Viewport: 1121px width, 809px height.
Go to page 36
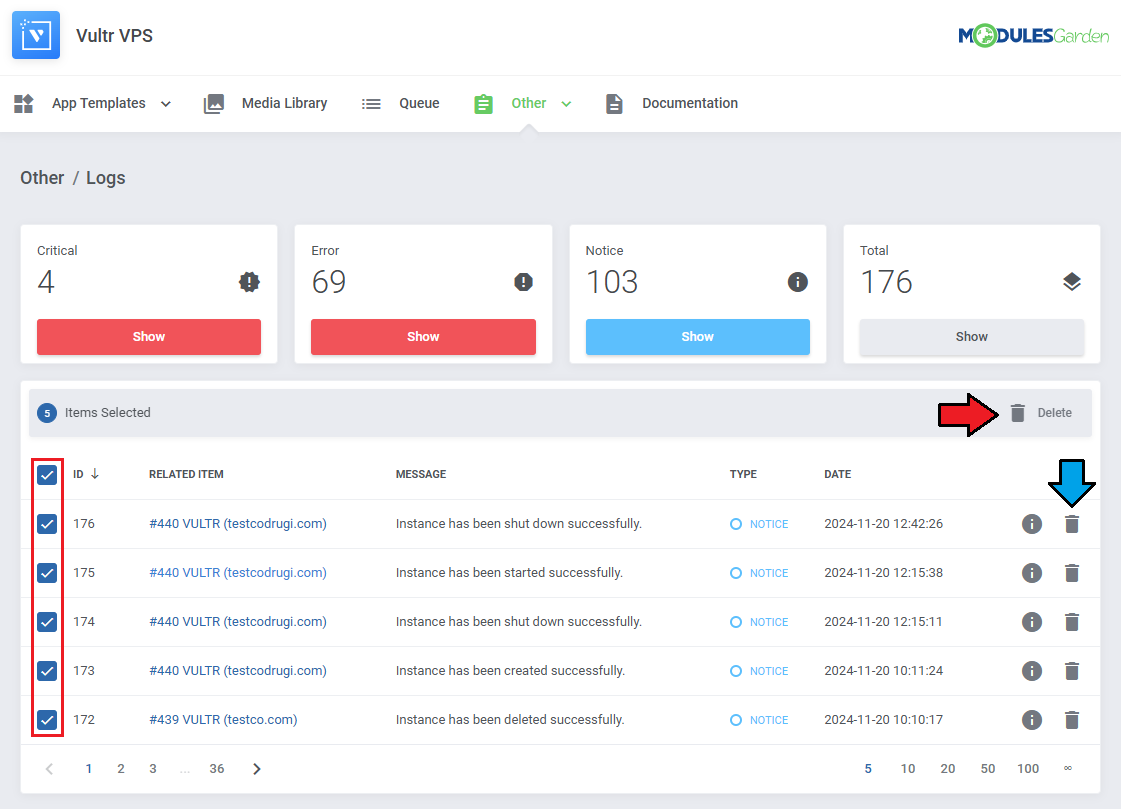[217, 769]
